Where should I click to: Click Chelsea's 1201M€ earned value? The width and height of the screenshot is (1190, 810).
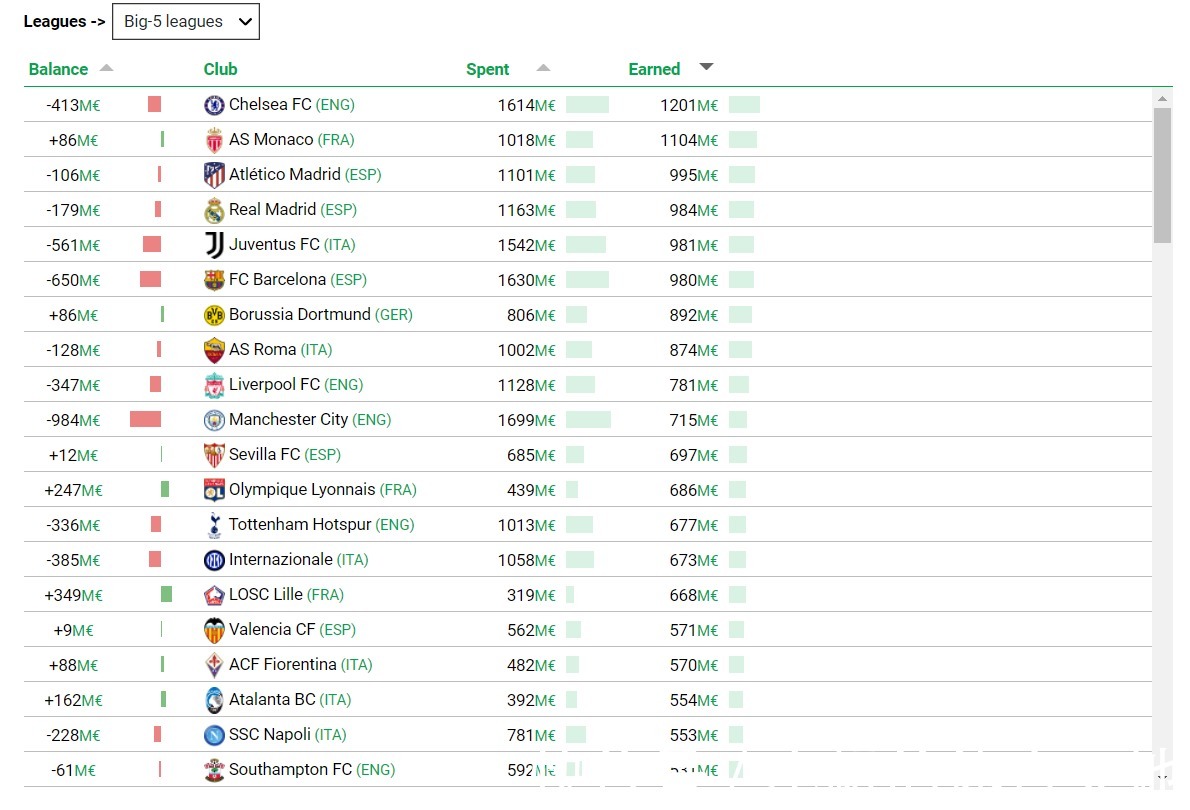[688, 106]
